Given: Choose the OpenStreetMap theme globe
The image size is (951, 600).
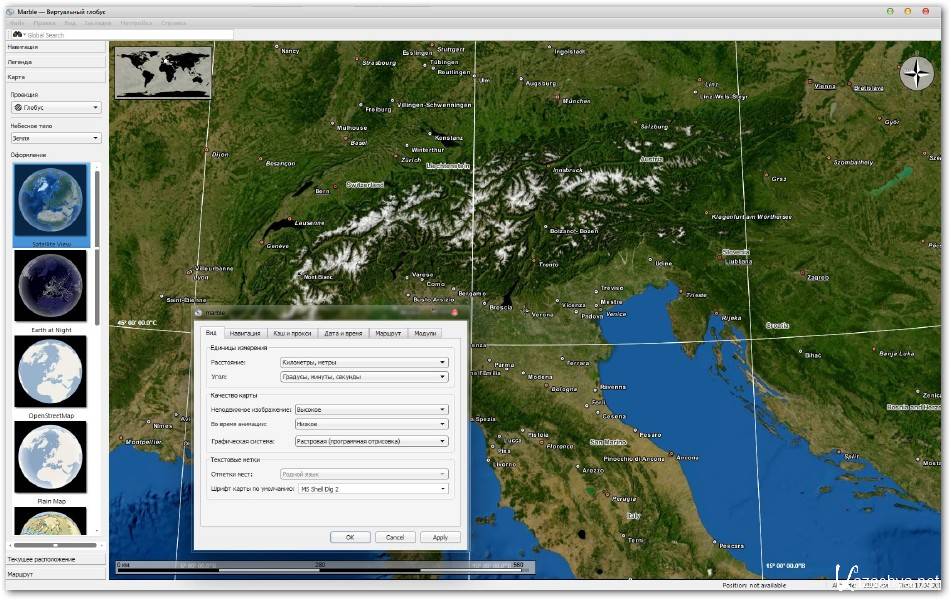Looking at the screenshot, I should (50, 371).
